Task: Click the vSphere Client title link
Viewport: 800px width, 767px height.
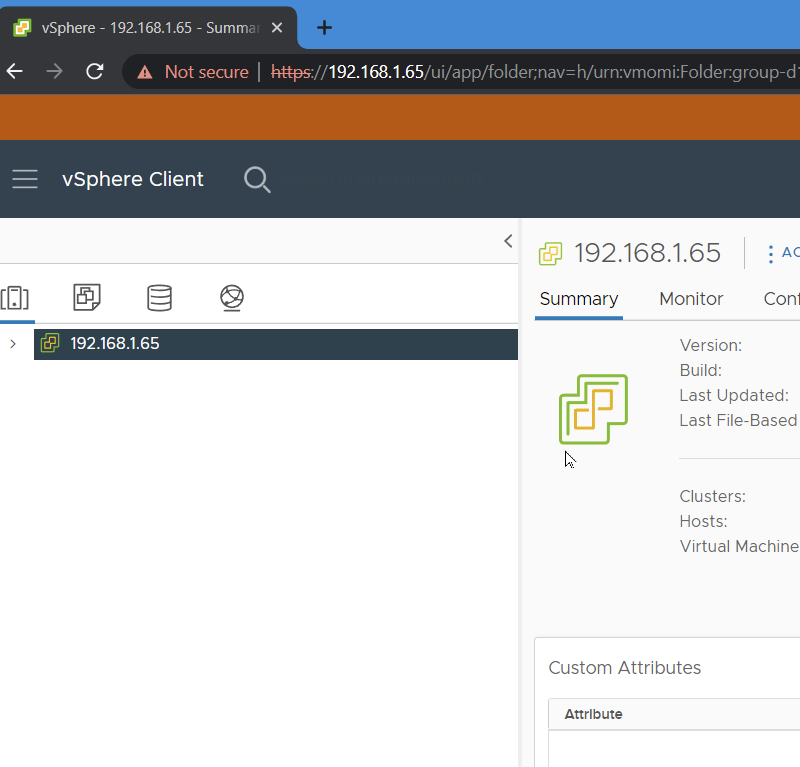Action: tap(133, 179)
